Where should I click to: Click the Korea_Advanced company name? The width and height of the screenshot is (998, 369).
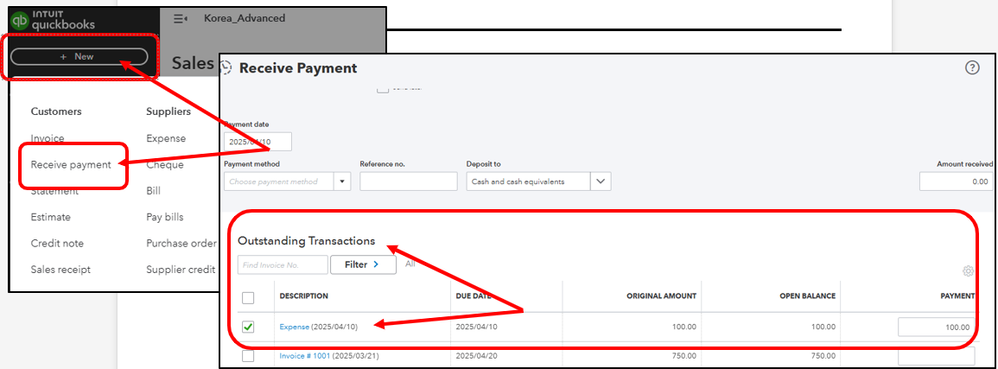[x=244, y=18]
